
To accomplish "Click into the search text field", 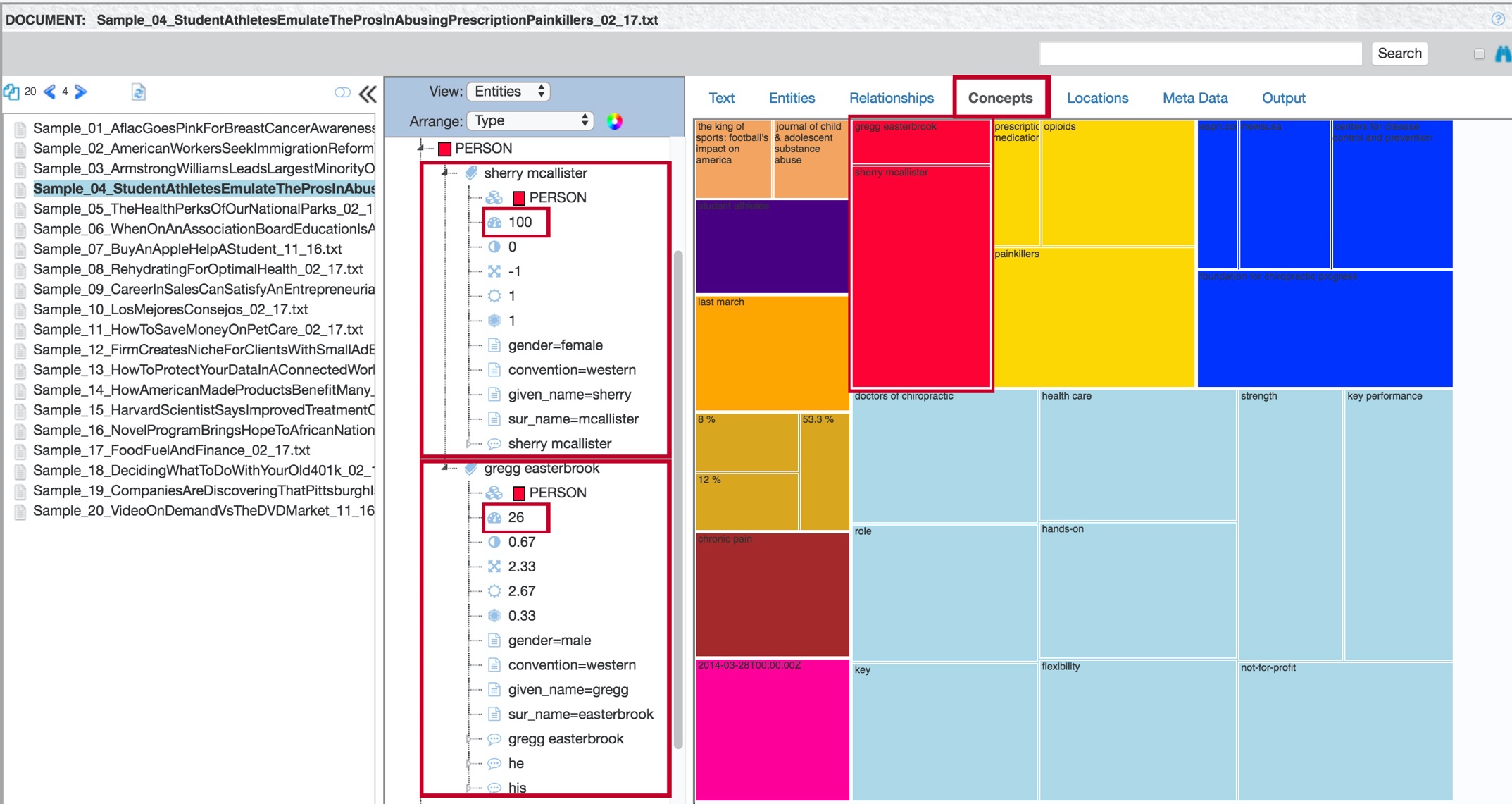I will pyautogui.click(x=1200, y=54).
